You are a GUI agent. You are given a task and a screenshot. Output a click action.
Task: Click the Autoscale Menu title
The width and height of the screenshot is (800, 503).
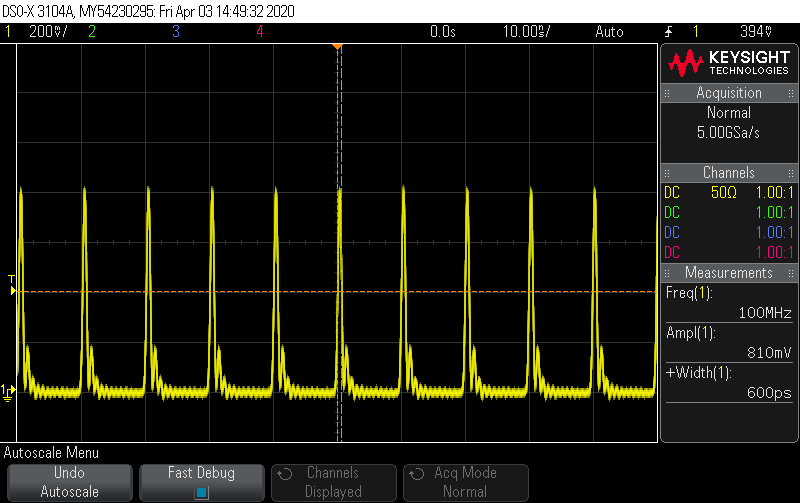[x=51, y=453]
